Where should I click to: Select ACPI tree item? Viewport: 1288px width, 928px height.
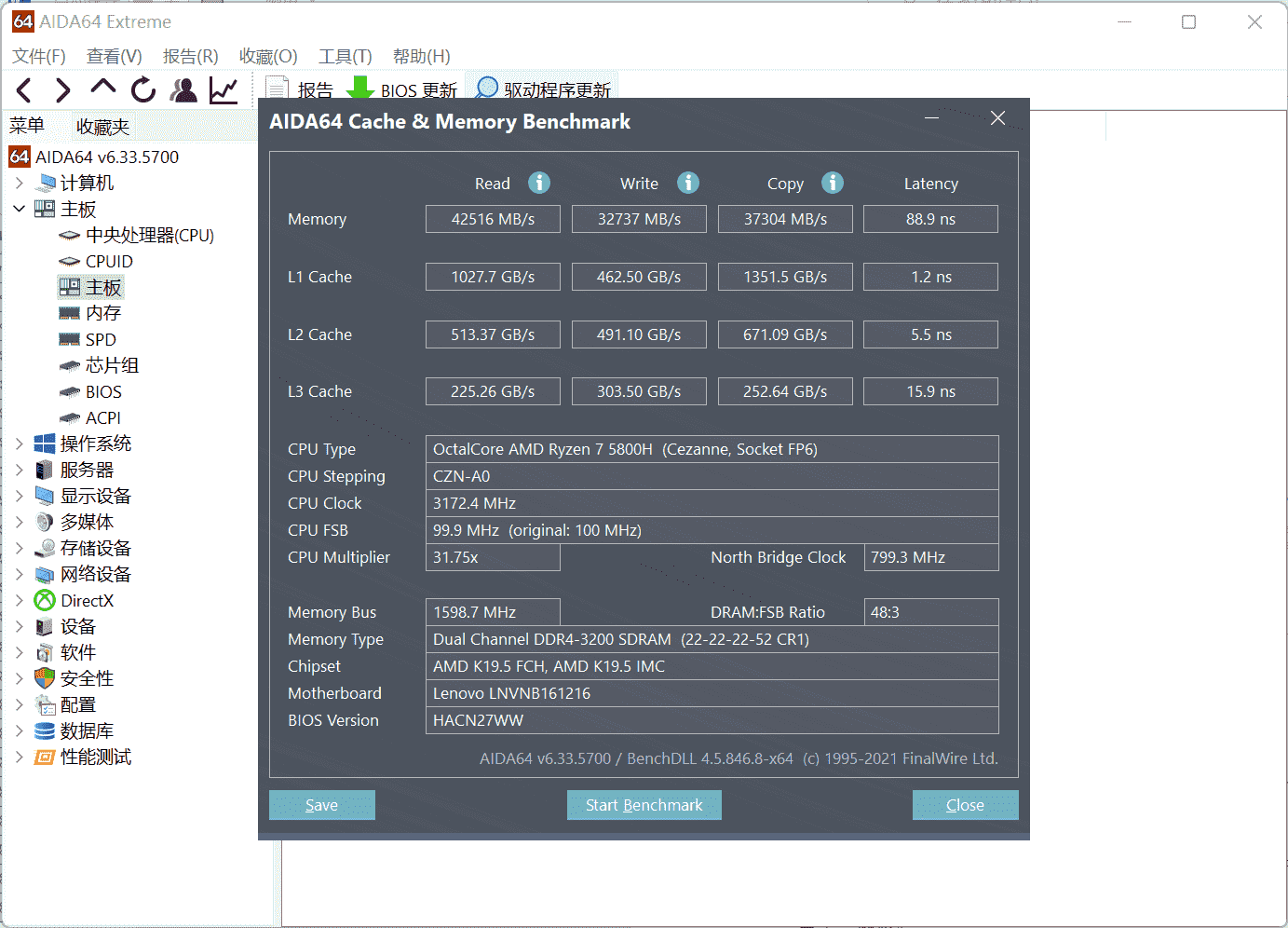coord(90,417)
